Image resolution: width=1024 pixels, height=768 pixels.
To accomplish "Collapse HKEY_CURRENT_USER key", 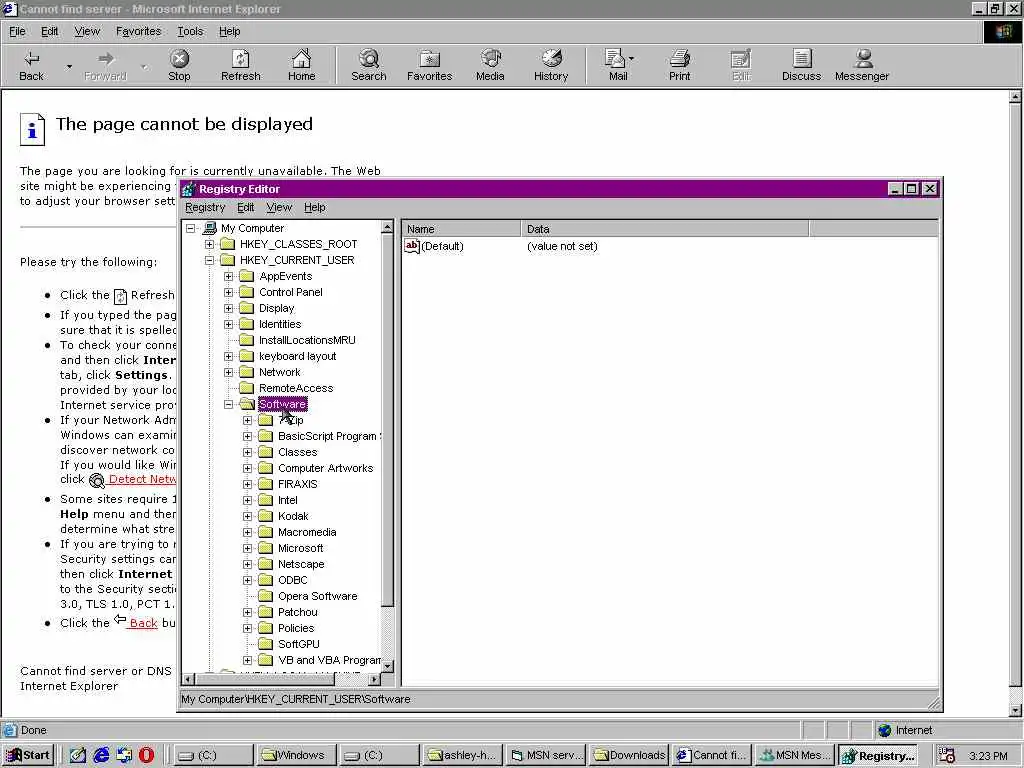I will pos(209,260).
